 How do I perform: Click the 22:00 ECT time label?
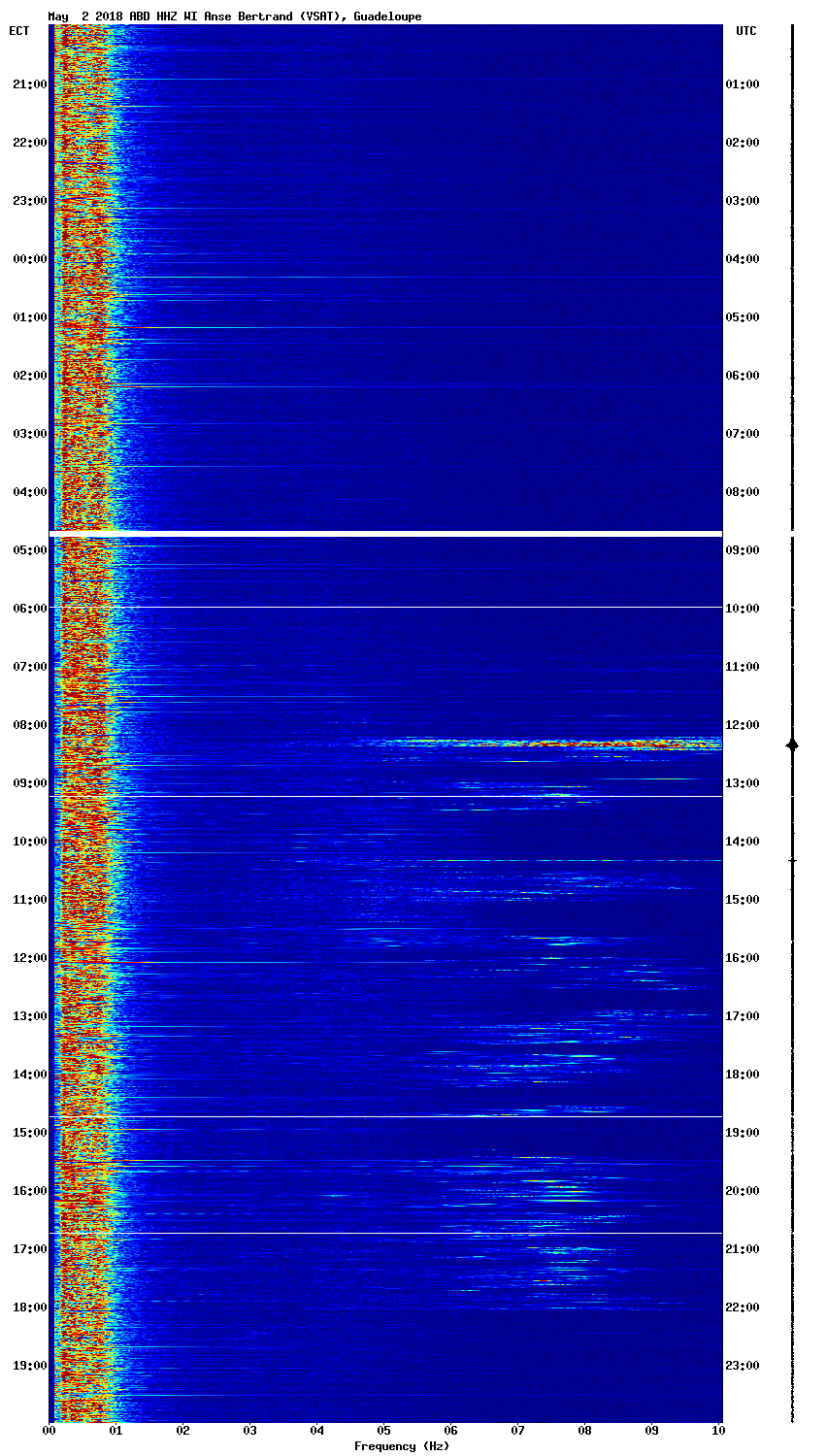tap(29, 143)
